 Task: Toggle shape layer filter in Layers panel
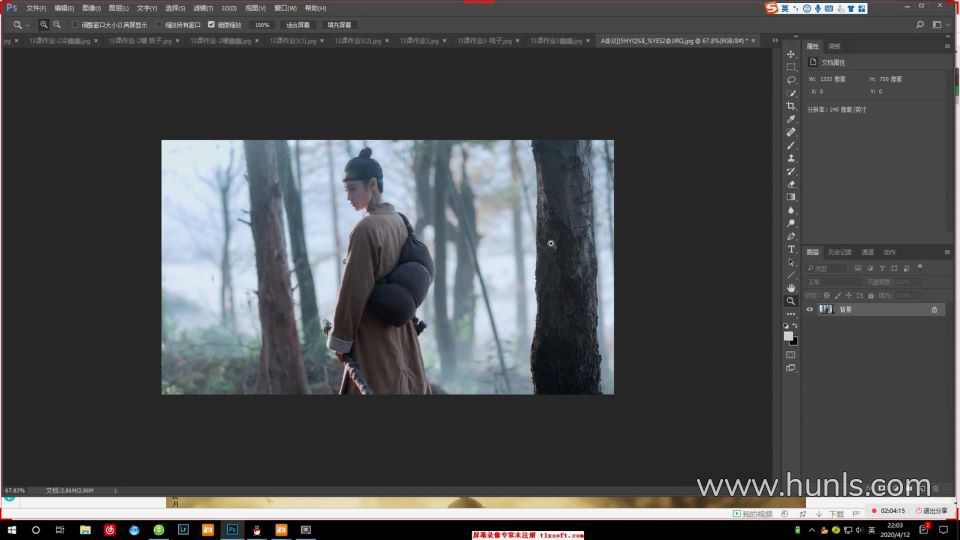click(894, 268)
